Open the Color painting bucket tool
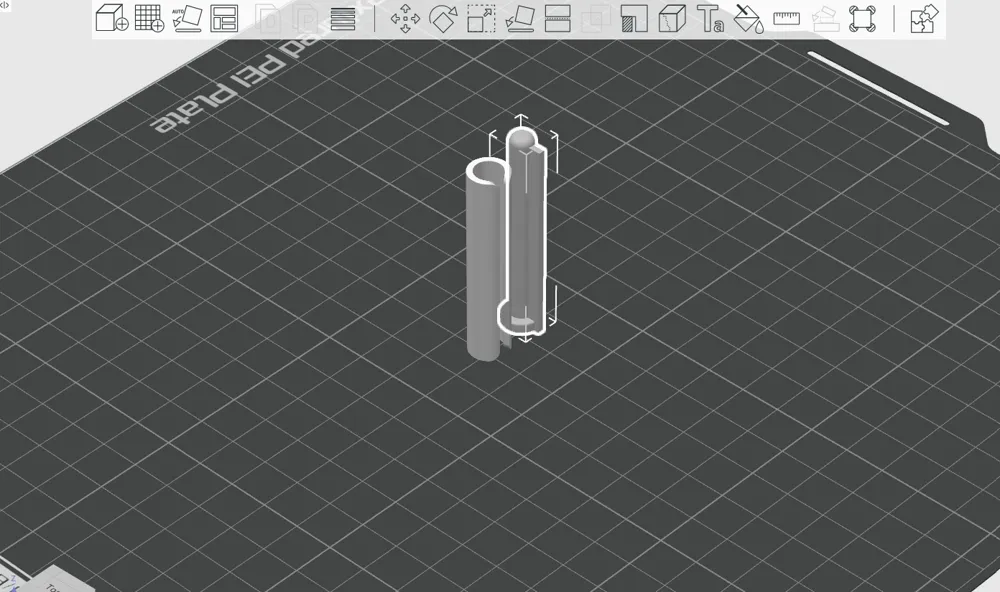Viewport: 1000px width, 592px height. coord(748,18)
